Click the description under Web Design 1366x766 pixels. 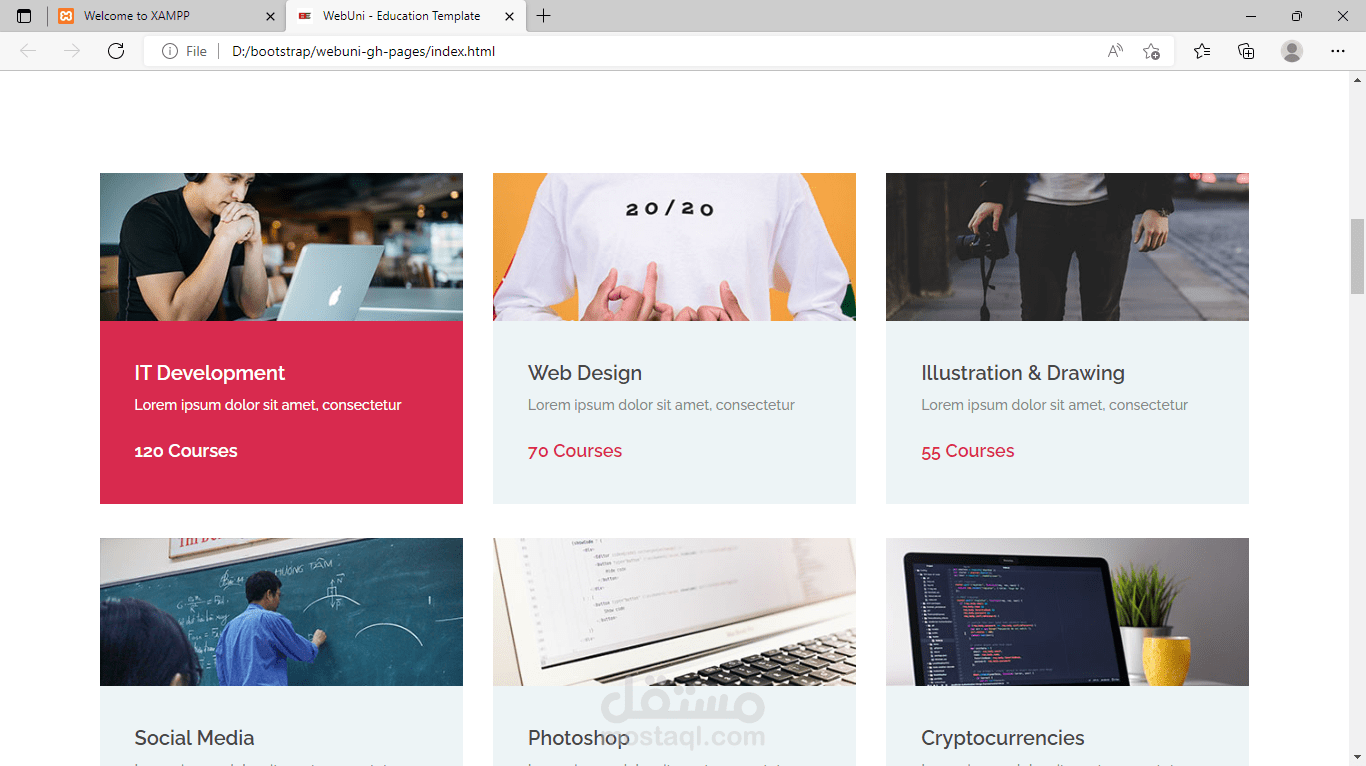661,405
